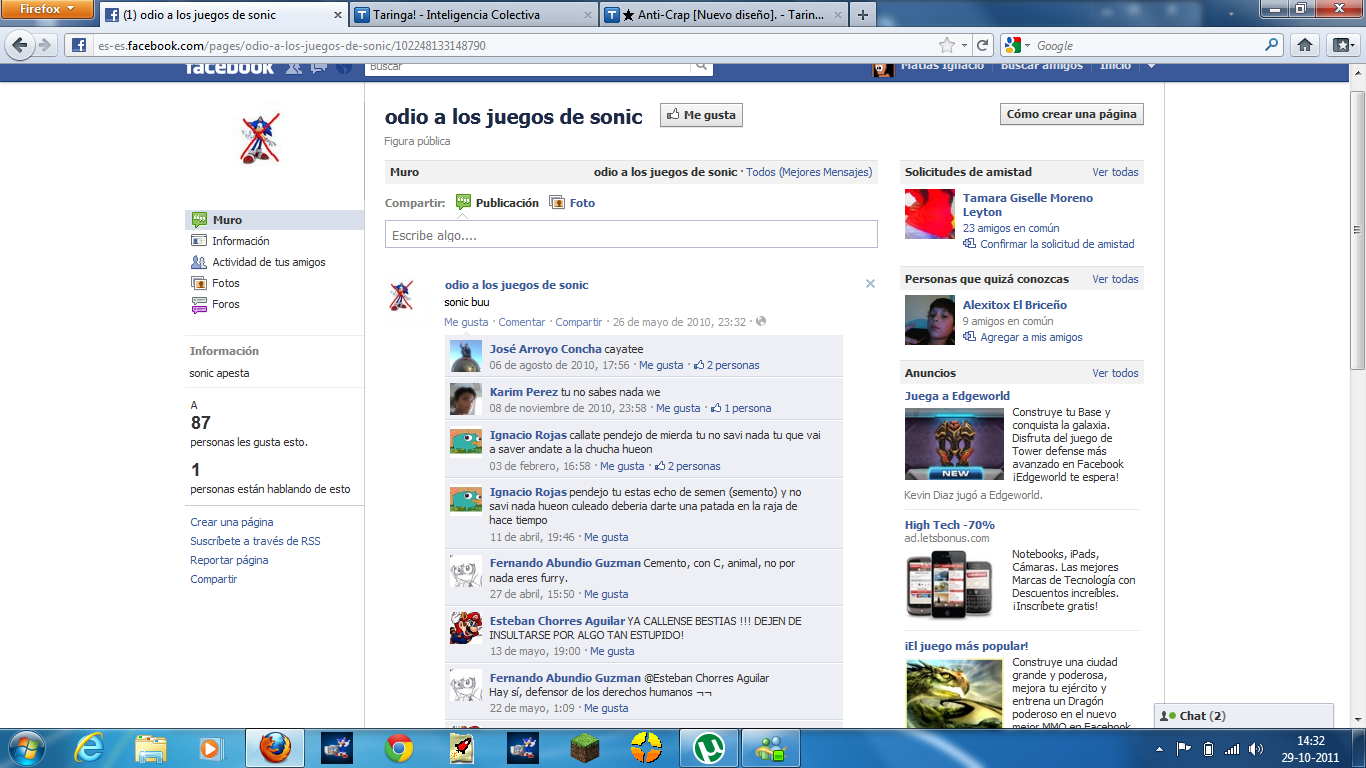The width and height of the screenshot is (1366, 768).
Task: Click the Firefox home button
Action: pyautogui.click(x=1304, y=45)
